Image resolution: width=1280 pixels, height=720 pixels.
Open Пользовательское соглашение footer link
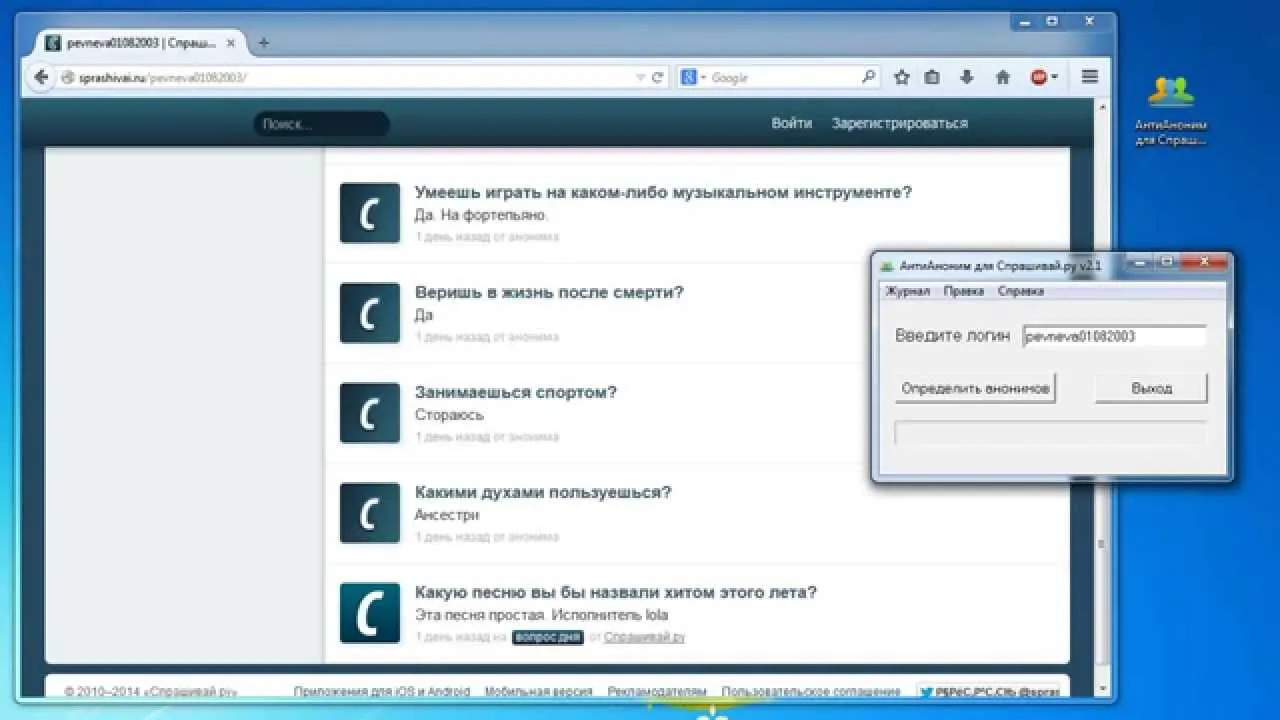pyautogui.click(x=813, y=691)
